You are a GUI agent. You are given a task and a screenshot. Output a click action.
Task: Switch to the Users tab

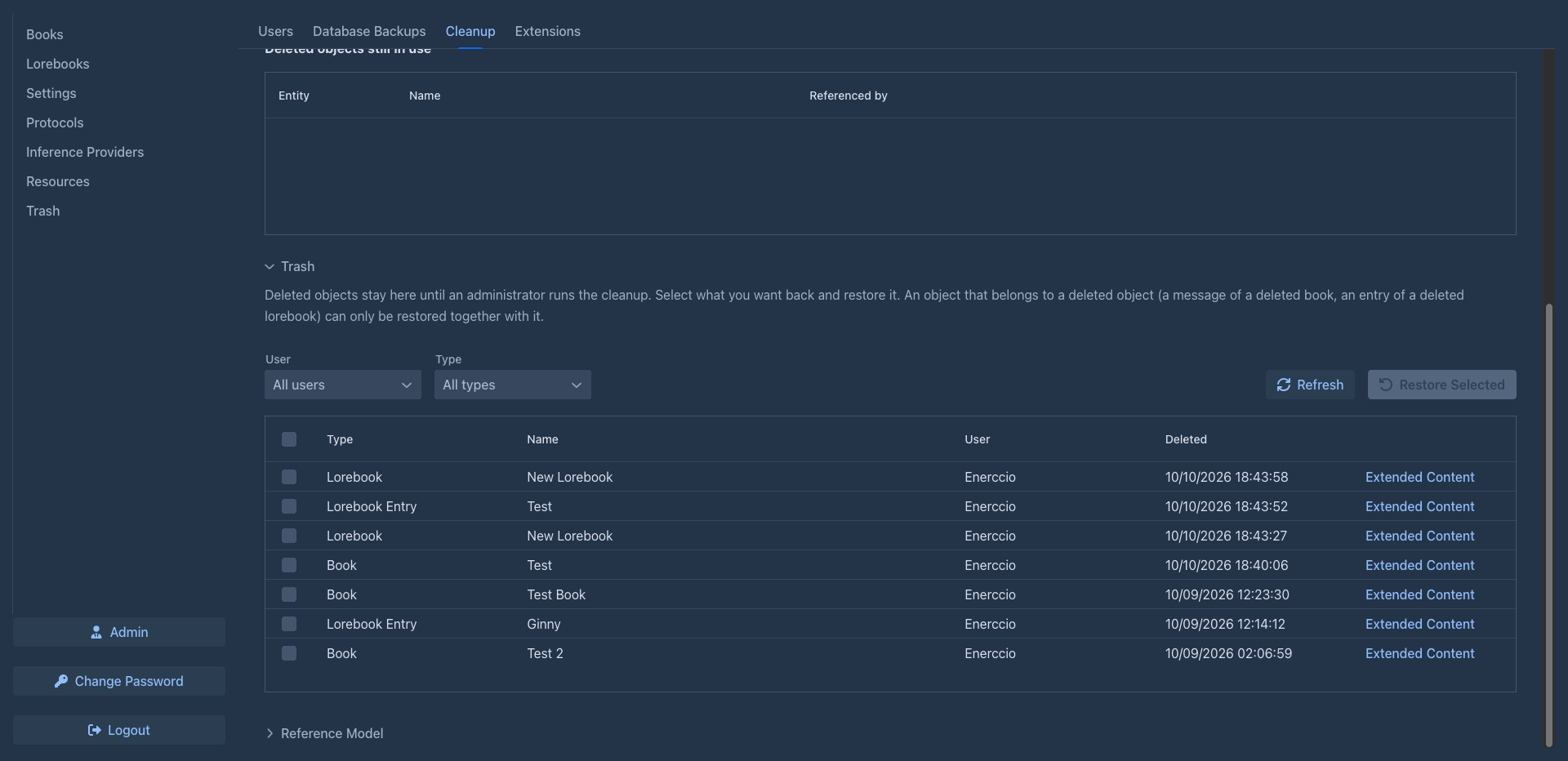(275, 31)
